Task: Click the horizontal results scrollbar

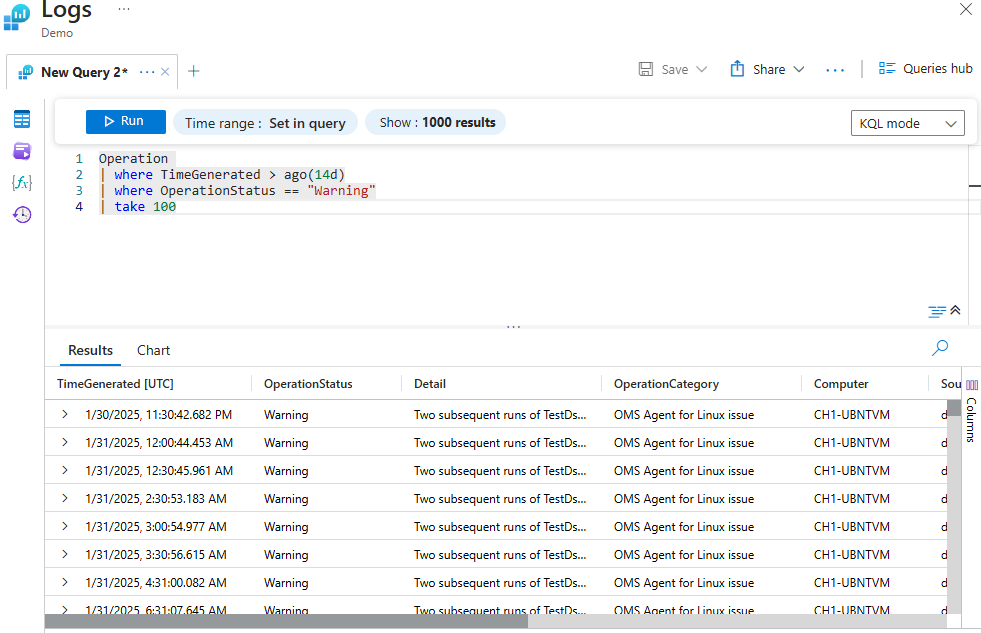Action: click(x=287, y=620)
